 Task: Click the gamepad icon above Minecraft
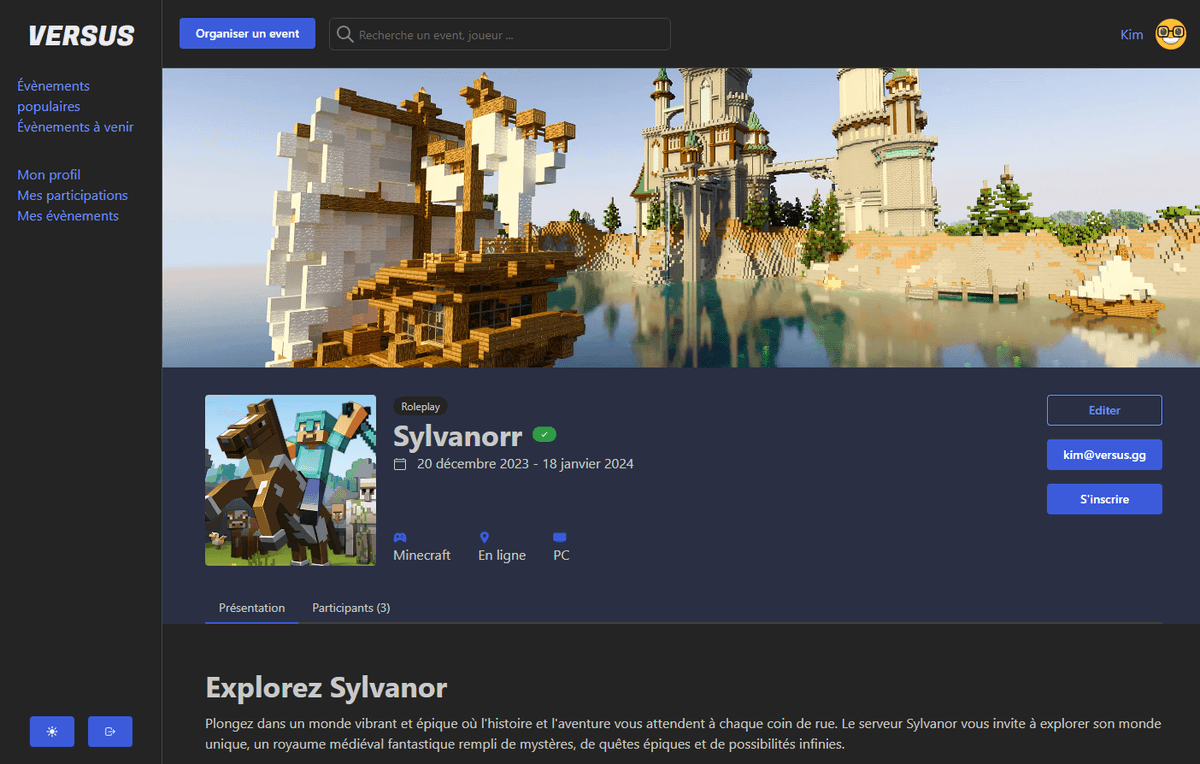point(400,538)
